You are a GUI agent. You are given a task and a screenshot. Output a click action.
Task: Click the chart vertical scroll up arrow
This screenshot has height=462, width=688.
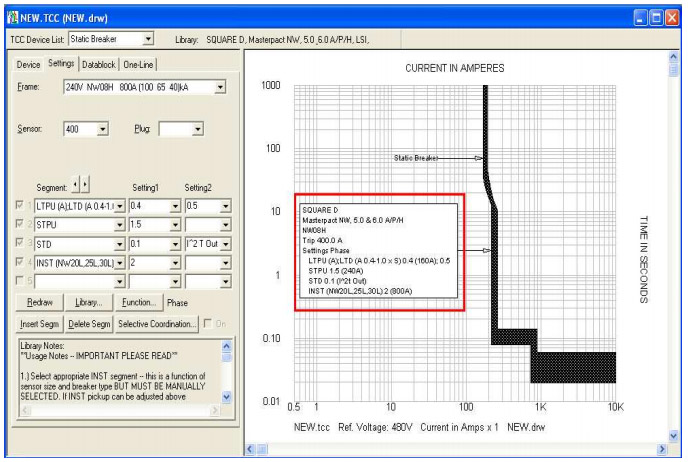coord(674,57)
